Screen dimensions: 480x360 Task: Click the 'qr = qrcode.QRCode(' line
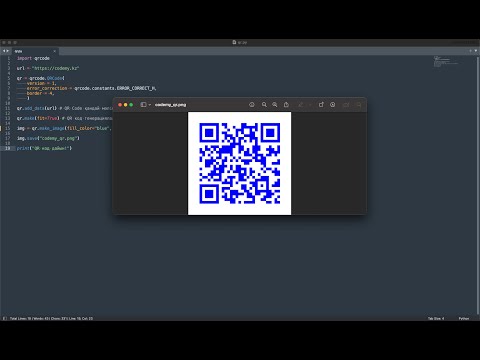click(41, 78)
